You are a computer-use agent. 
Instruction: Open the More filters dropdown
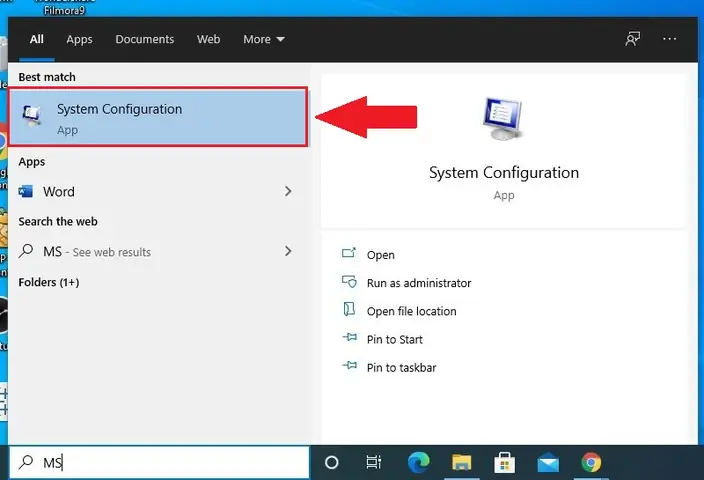coord(264,39)
